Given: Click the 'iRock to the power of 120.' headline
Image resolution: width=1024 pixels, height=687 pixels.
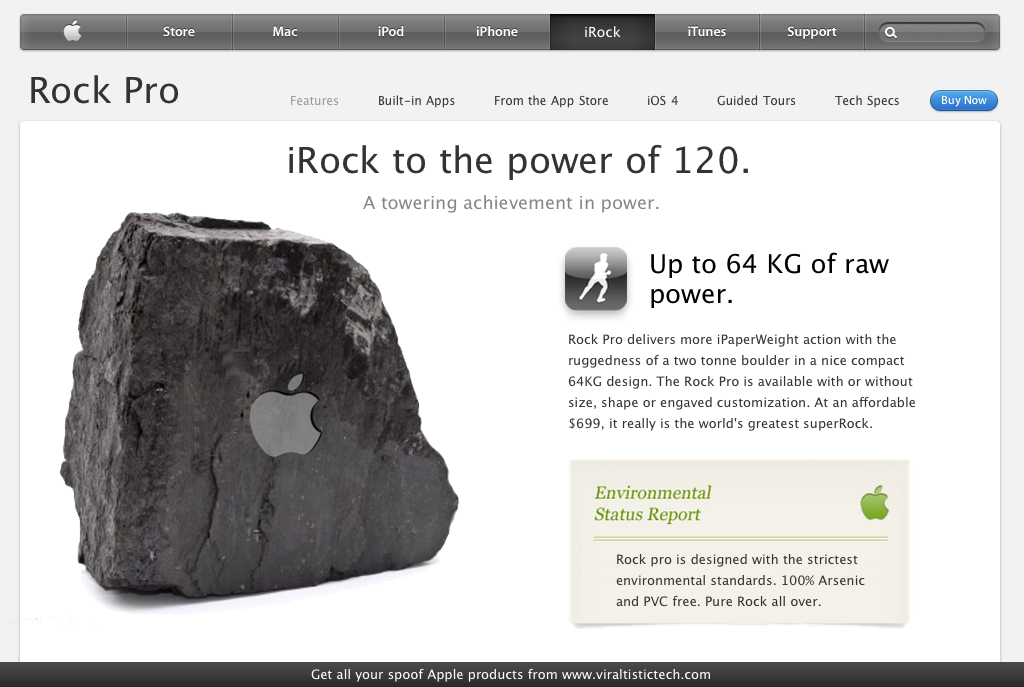Looking at the screenshot, I should pyautogui.click(x=519, y=161).
